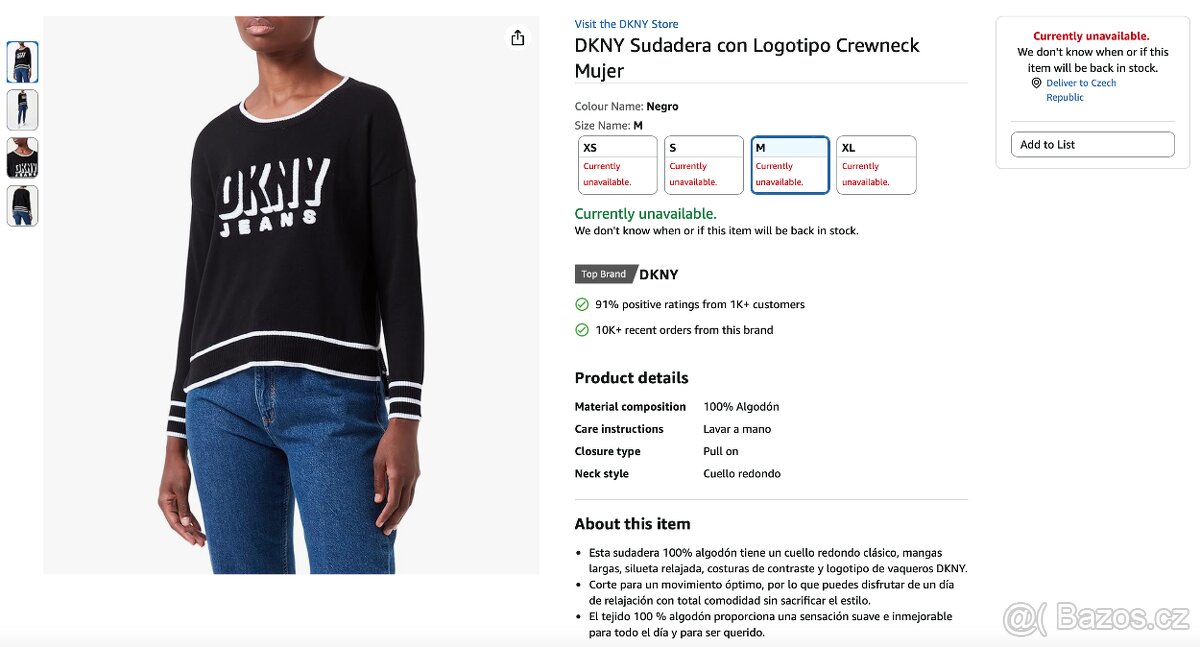
Task: Select the S size option
Action: (x=703, y=165)
